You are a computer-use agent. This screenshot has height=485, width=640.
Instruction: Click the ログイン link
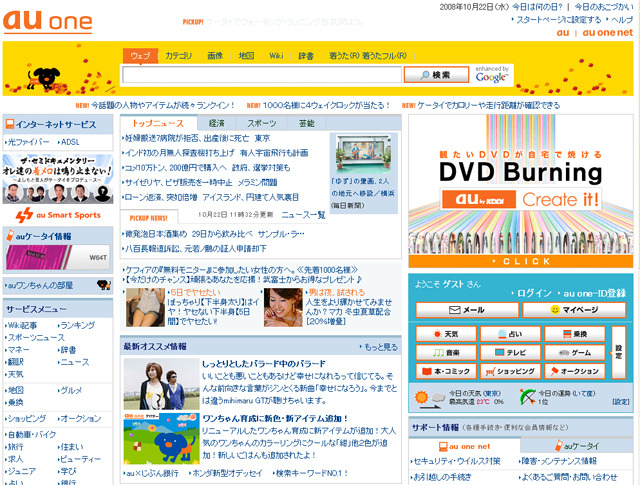[534, 293]
